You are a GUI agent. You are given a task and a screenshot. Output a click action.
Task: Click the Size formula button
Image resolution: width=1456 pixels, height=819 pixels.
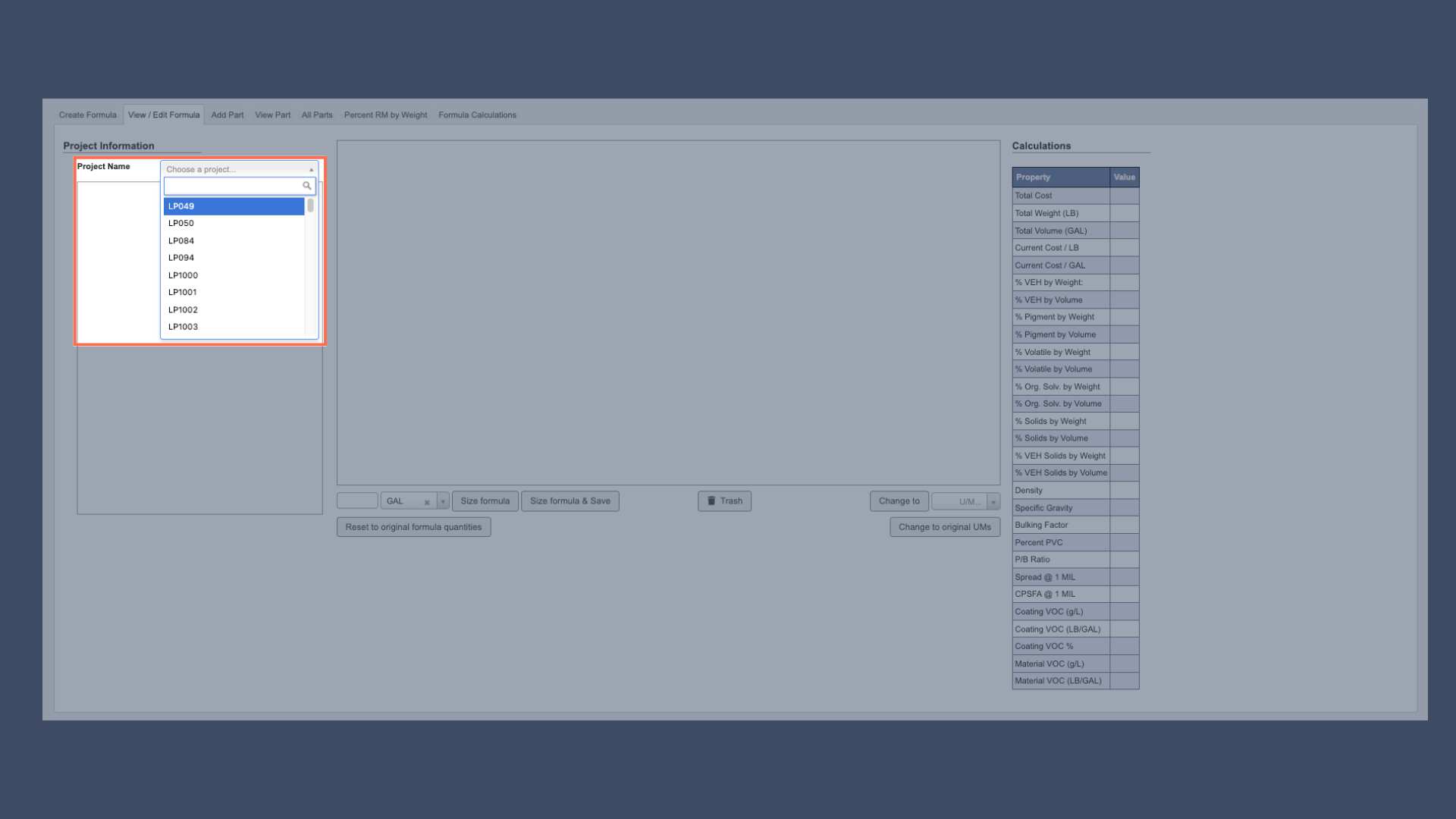pos(485,500)
